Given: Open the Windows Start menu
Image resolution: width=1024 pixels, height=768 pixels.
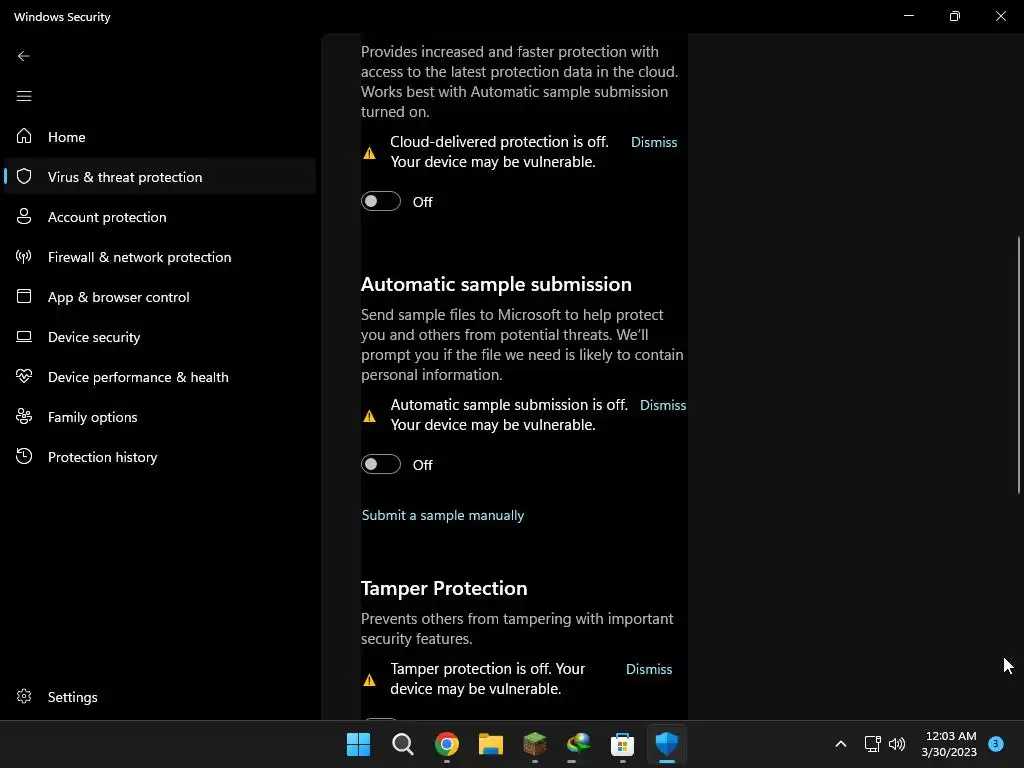Looking at the screenshot, I should click(x=358, y=744).
